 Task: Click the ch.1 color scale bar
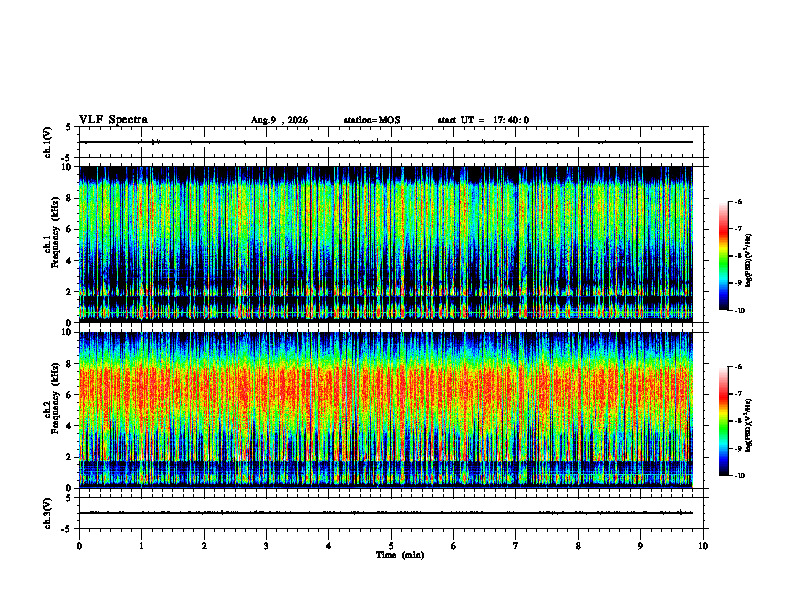(724, 256)
